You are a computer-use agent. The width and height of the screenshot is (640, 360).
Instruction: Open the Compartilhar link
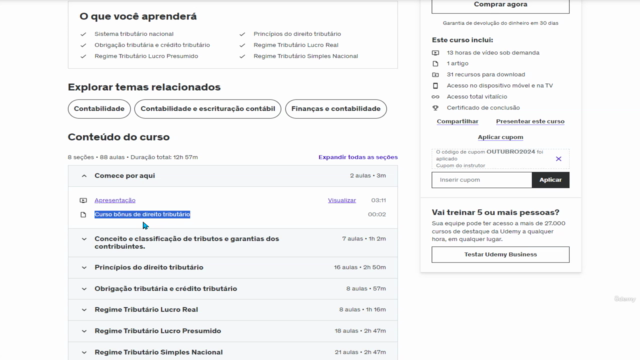[457, 121]
